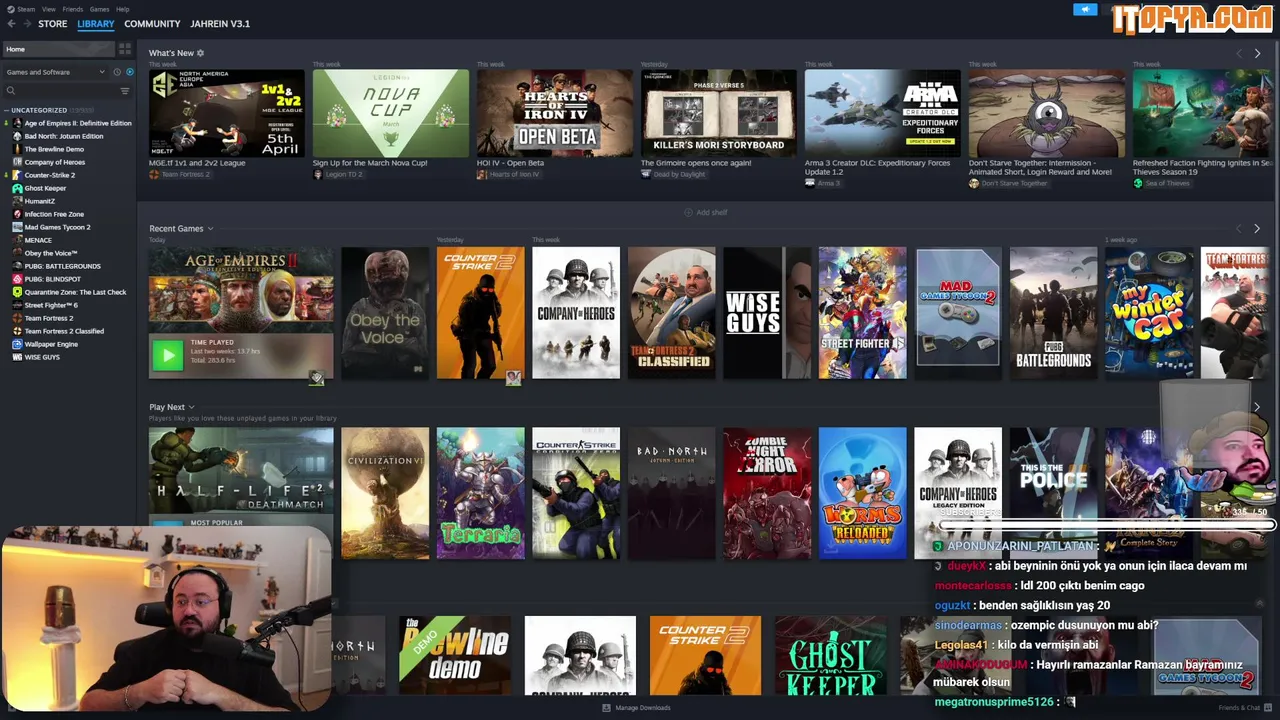
Task: Open Terraria in Play Next shelf
Action: [481, 493]
